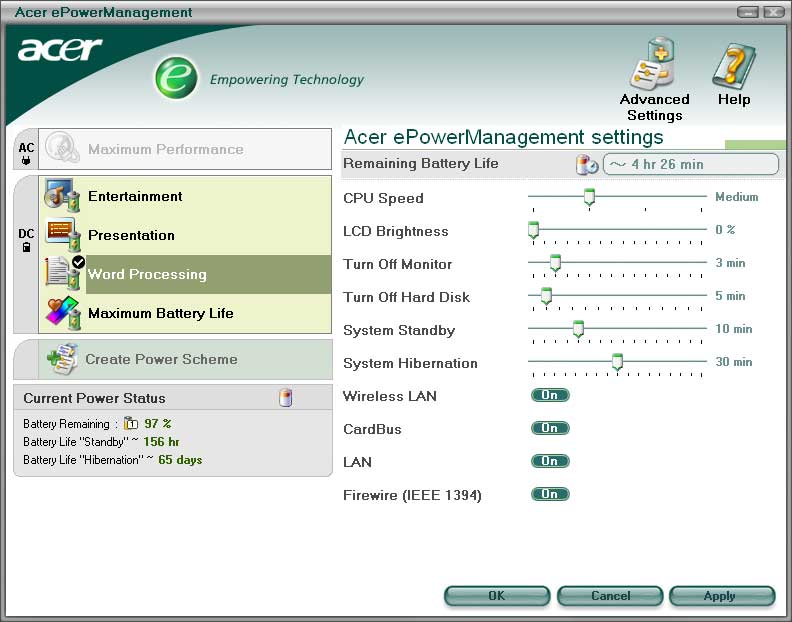Toggle the LAN On switch
The width and height of the screenshot is (792, 622).
[550, 461]
